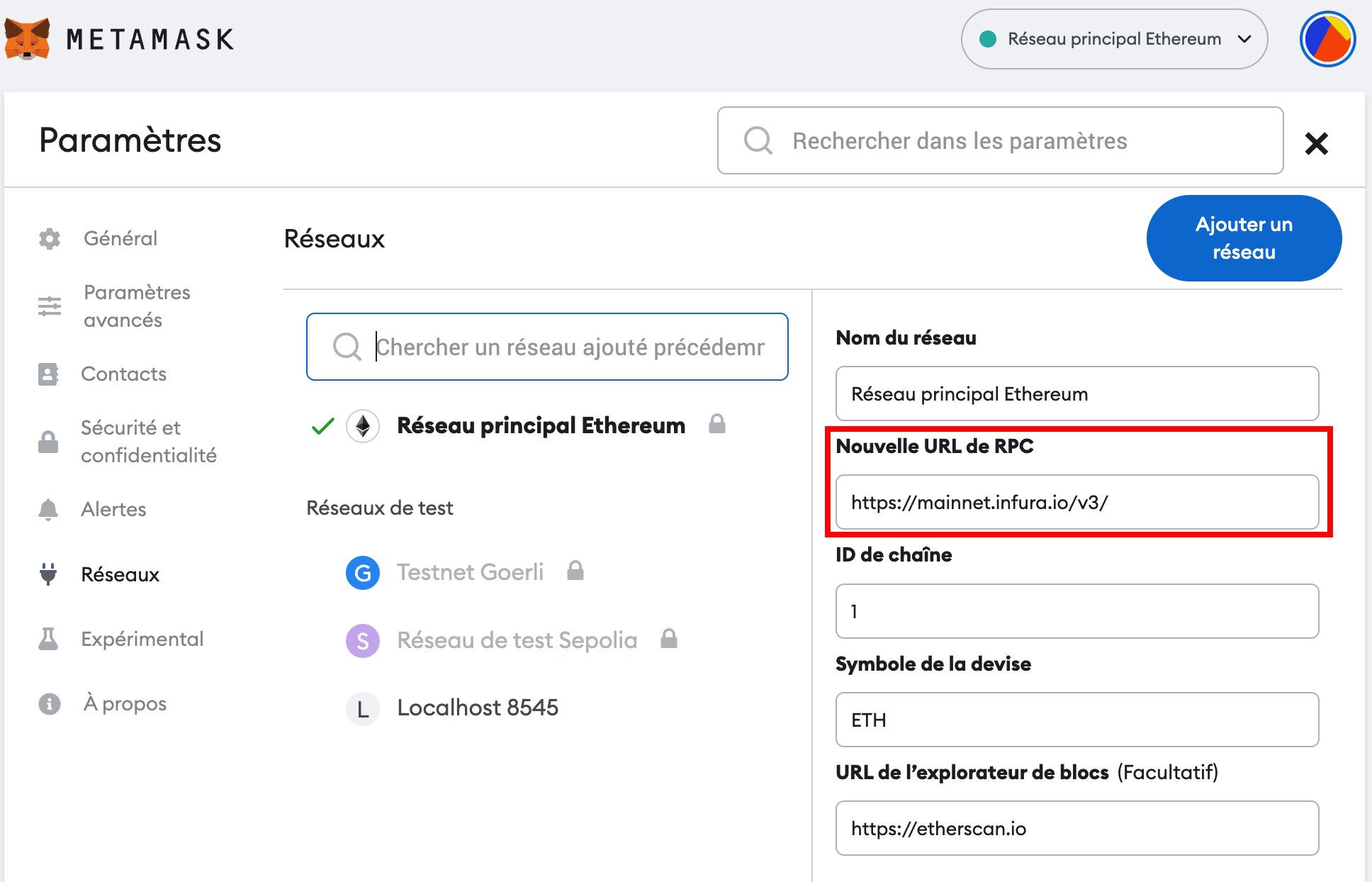Click the security padlock sidebar icon
This screenshot has height=882, width=1372.
click(x=48, y=442)
